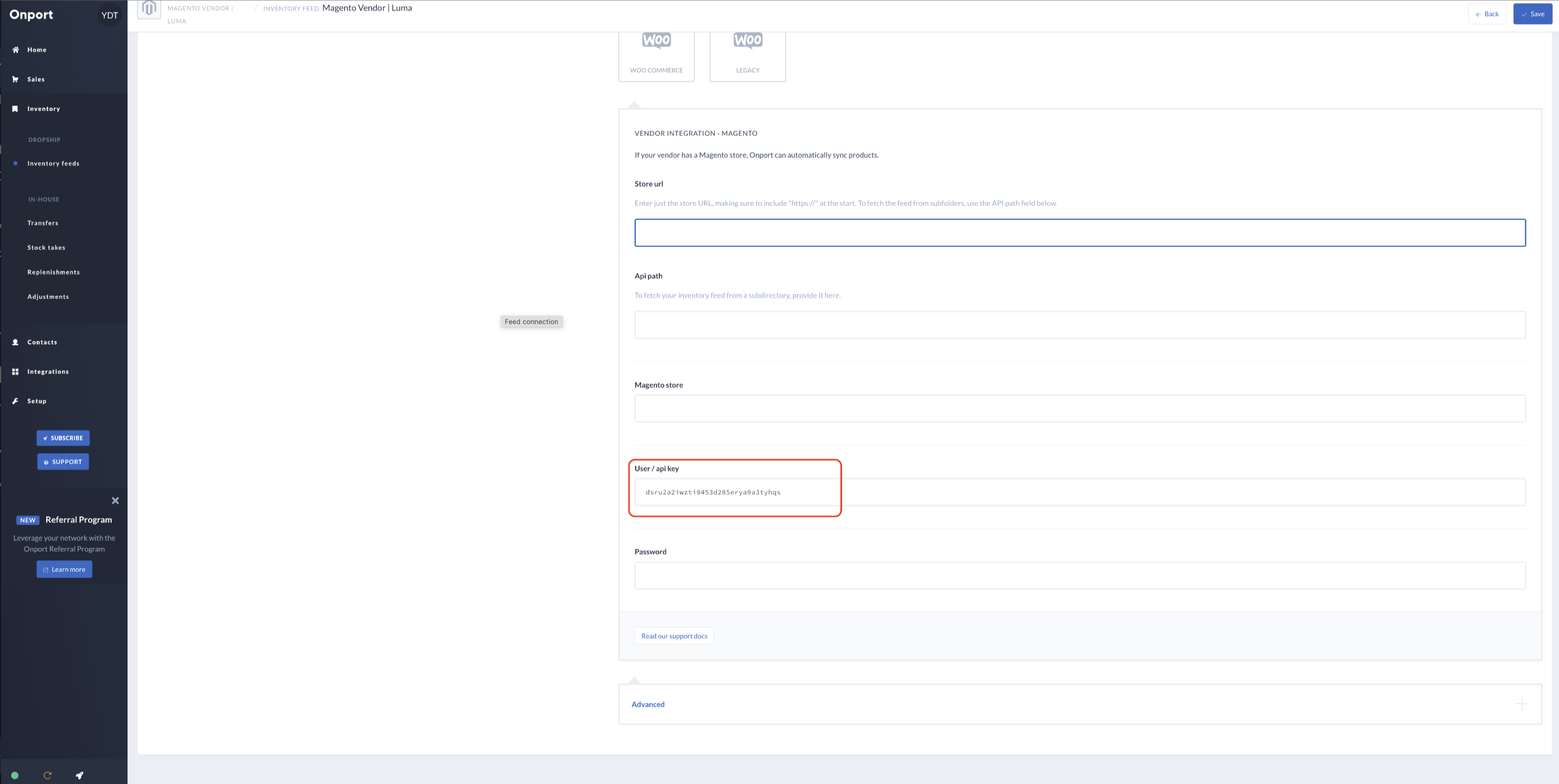Viewport: 1559px width, 784px height.
Task: Click the plus icon on Advanced
Action: 1521,704
